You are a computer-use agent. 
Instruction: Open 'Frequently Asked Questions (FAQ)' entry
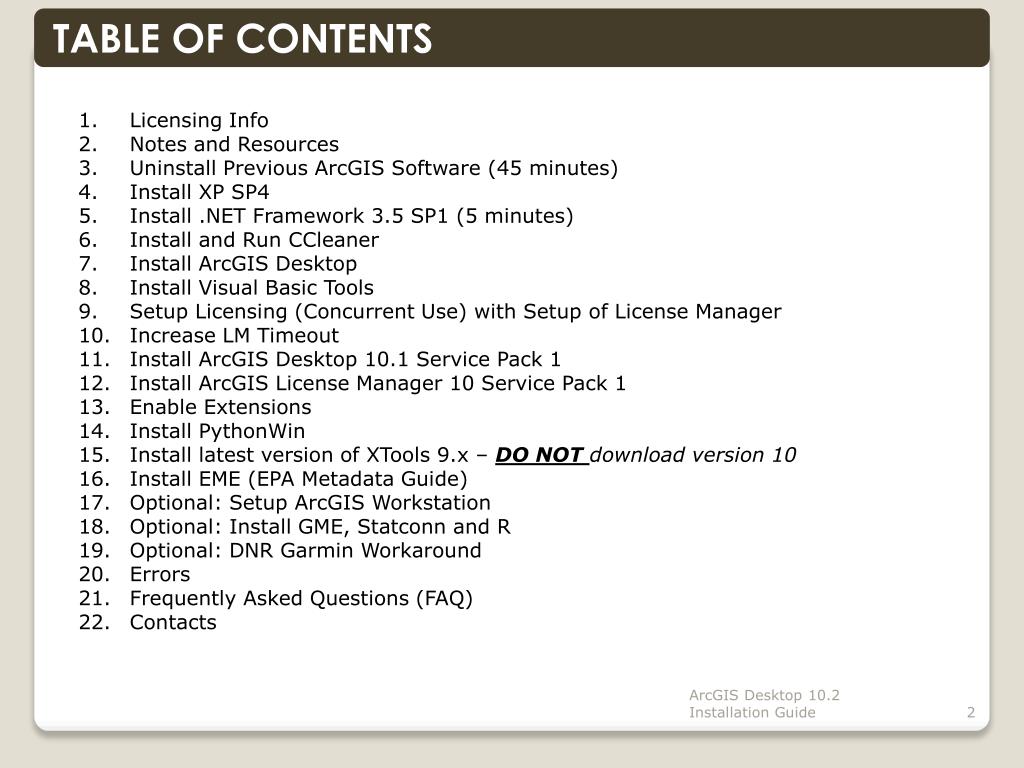coord(301,598)
